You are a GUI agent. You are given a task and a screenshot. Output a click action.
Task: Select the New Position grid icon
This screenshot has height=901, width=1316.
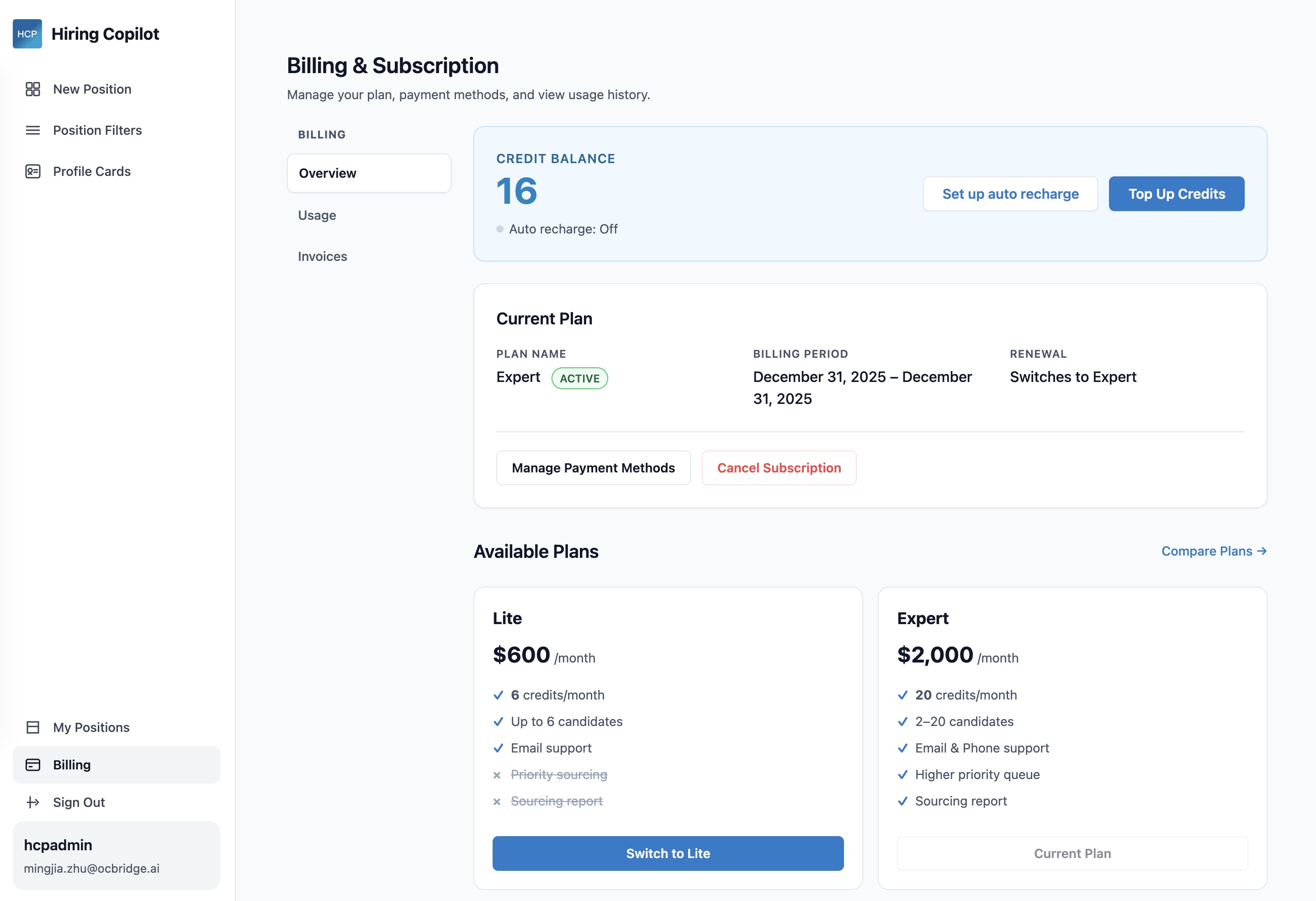click(x=32, y=89)
